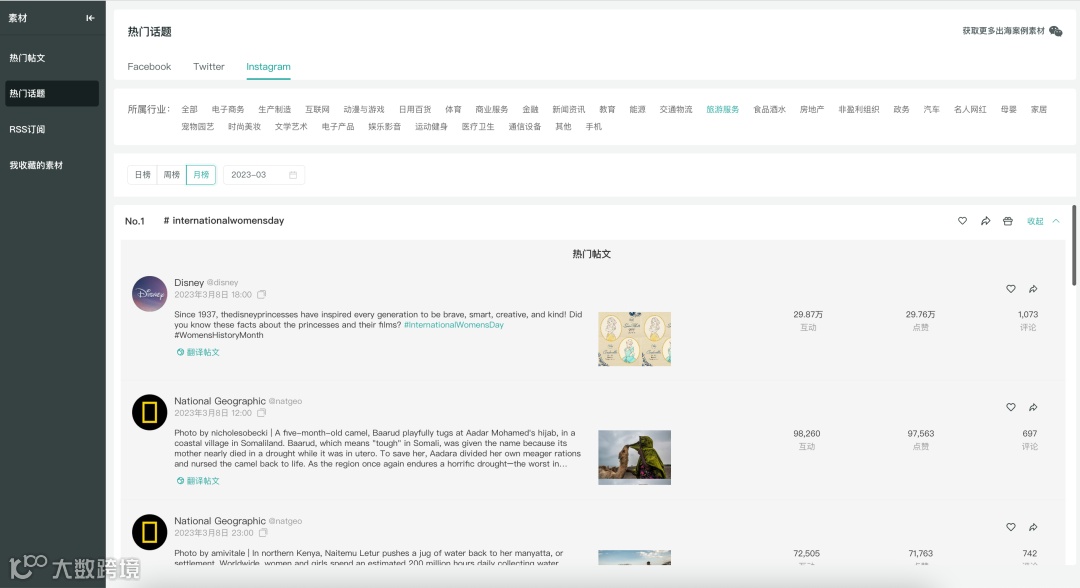Filter industry by 文学艺术

click(291, 127)
